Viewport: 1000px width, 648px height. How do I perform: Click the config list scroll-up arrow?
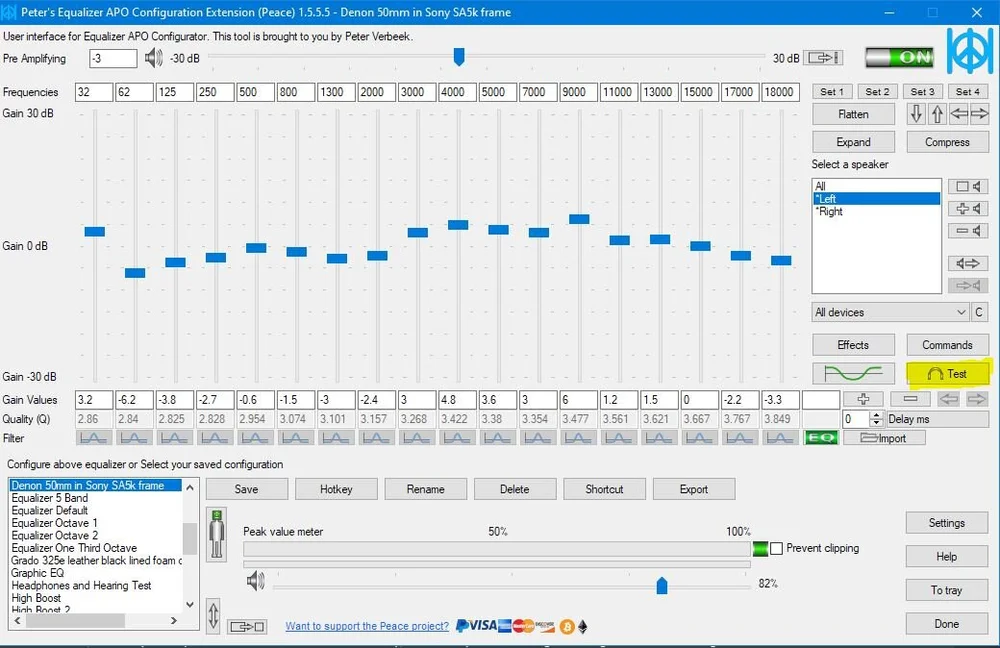[x=189, y=487]
